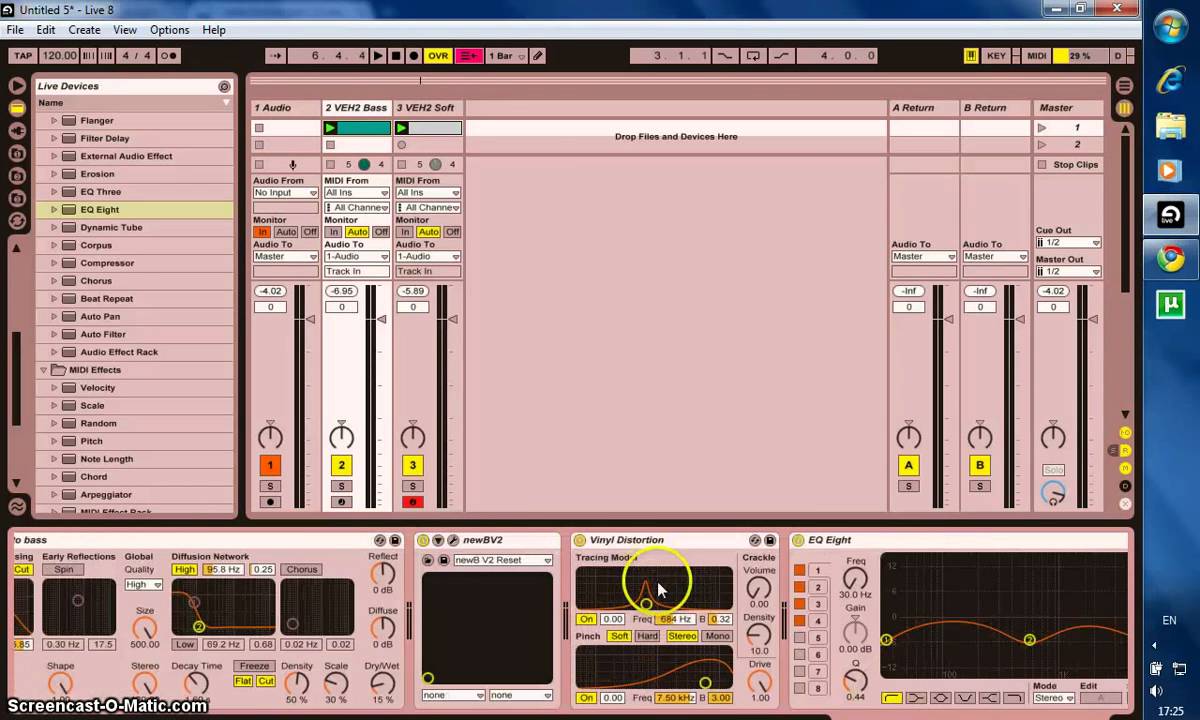Set 1 Audio monitor to In
Screen dimensions: 1200x720
pos(262,232)
